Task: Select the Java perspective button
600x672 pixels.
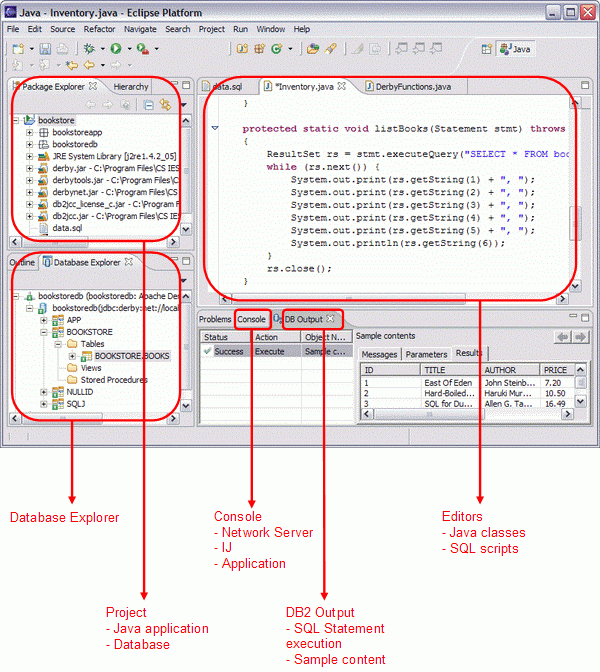Action: (516, 49)
